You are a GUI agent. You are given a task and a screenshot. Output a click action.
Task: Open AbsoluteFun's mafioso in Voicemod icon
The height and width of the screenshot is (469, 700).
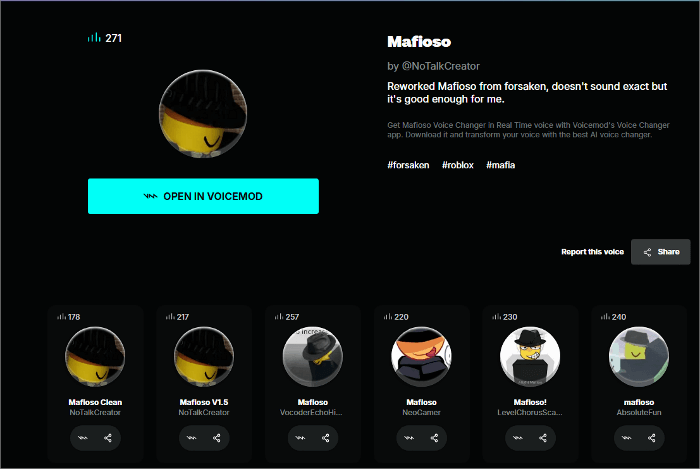[x=626, y=438]
